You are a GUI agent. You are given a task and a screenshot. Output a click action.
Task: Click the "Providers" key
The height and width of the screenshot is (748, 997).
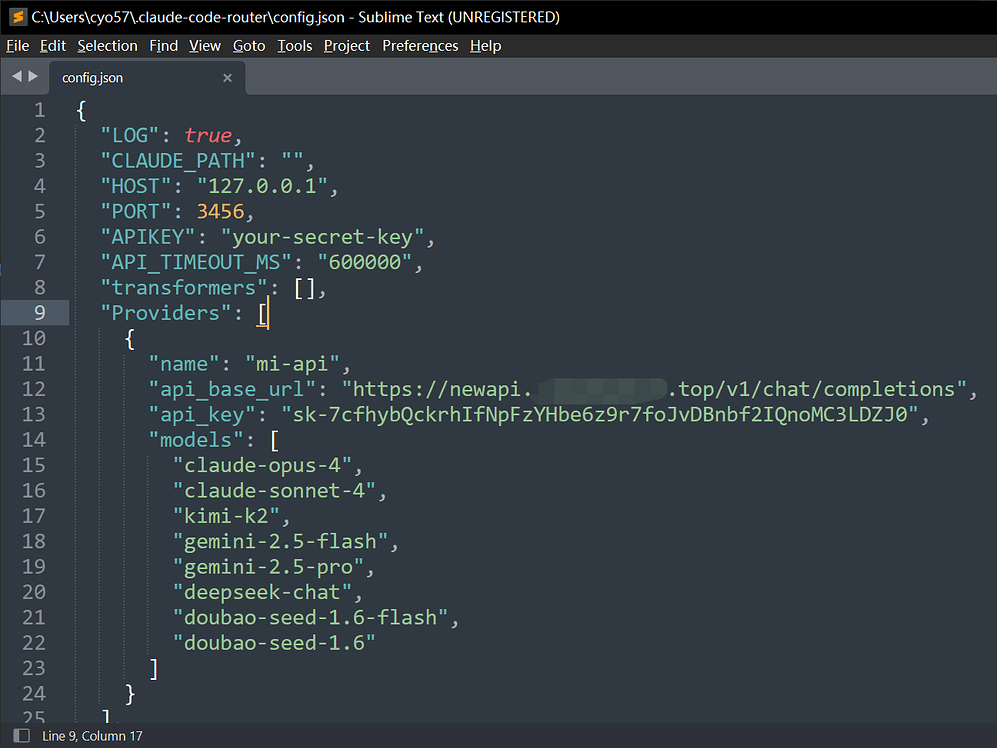(x=166, y=313)
